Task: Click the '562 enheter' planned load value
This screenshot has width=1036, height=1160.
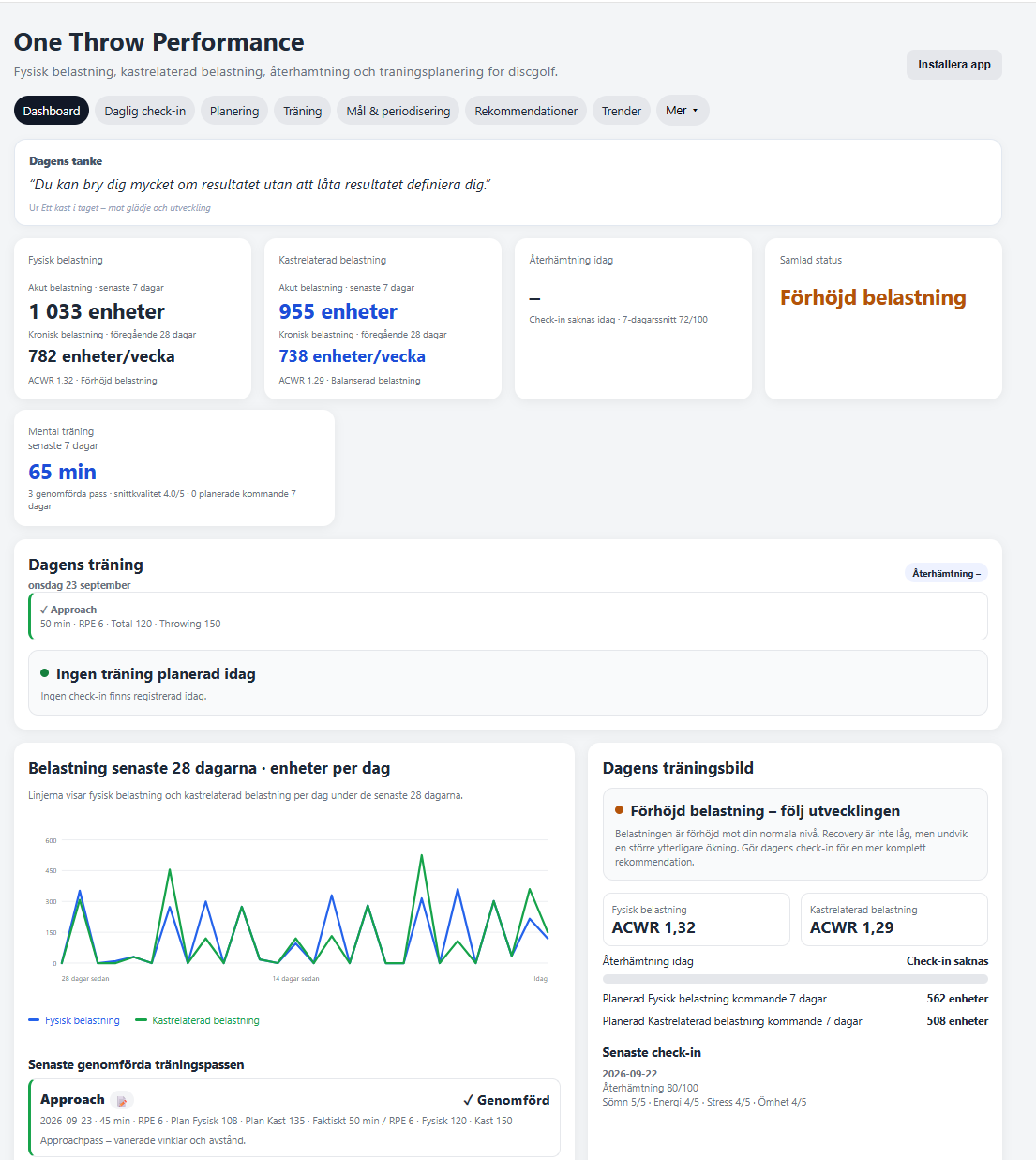Action: pyautogui.click(x=957, y=999)
